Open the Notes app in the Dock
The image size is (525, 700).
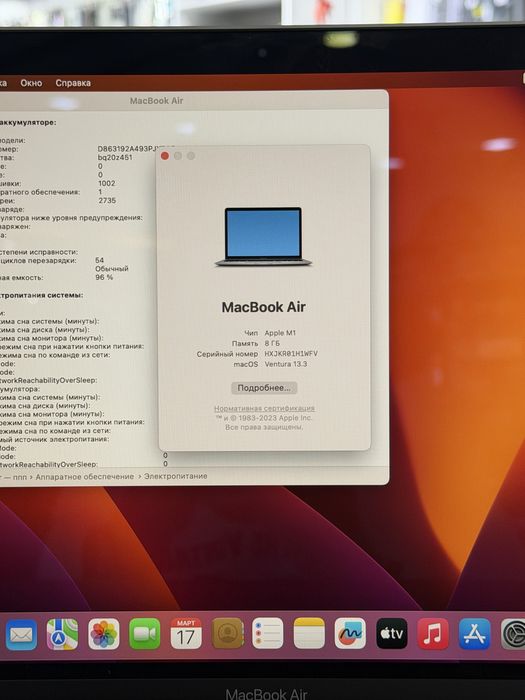(309, 633)
